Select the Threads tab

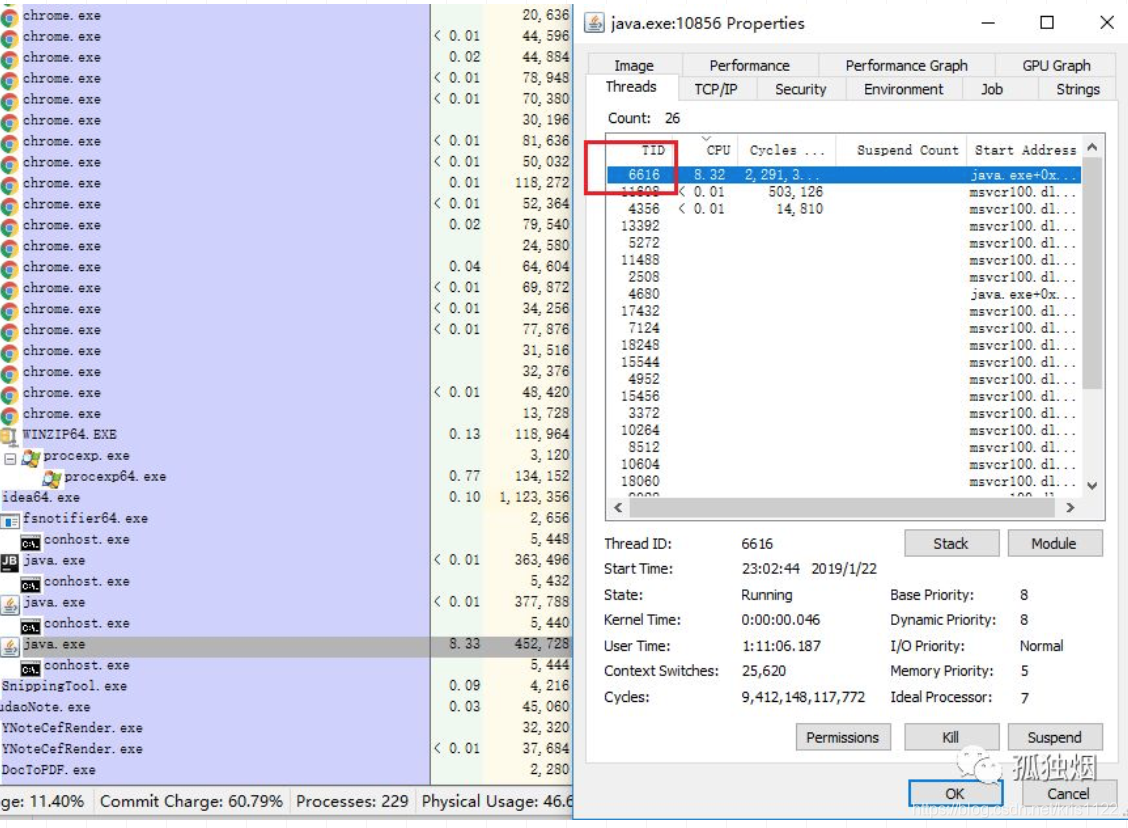click(x=631, y=87)
